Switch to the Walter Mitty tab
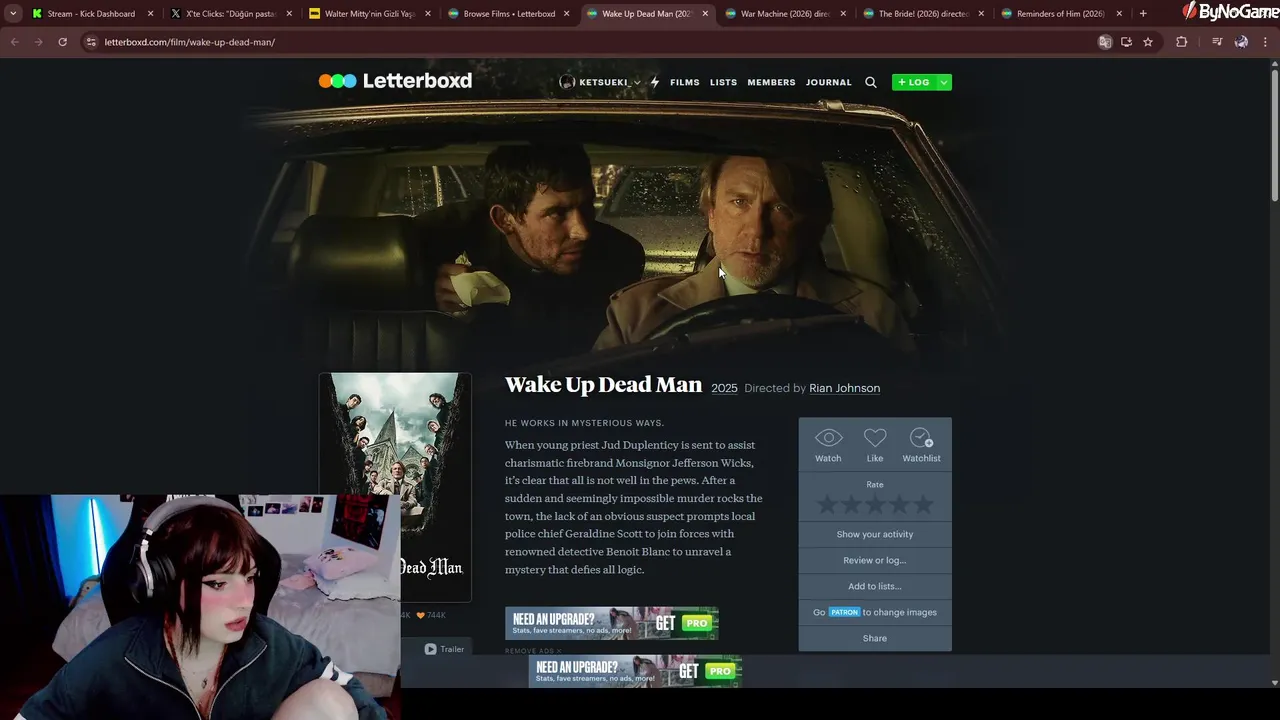The width and height of the screenshot is (1280, 720). (368, 14)
